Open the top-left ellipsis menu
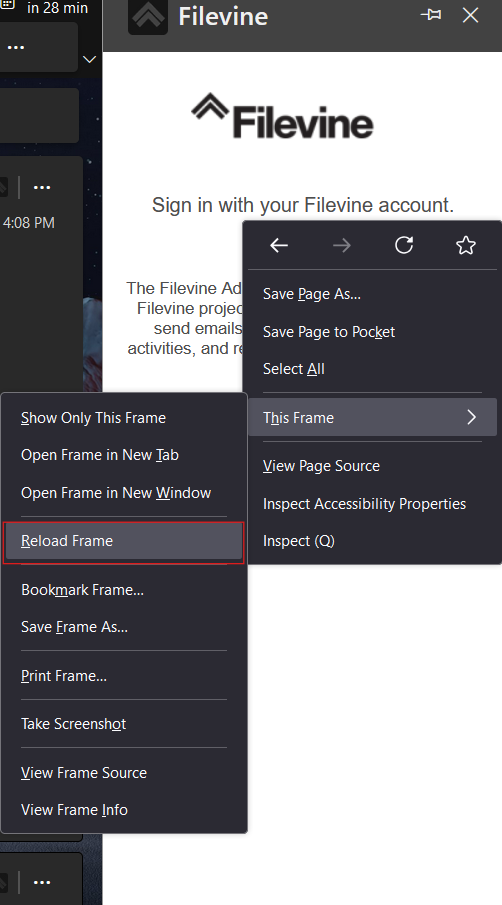Screen dimensions: 502x905 point(16,47)
